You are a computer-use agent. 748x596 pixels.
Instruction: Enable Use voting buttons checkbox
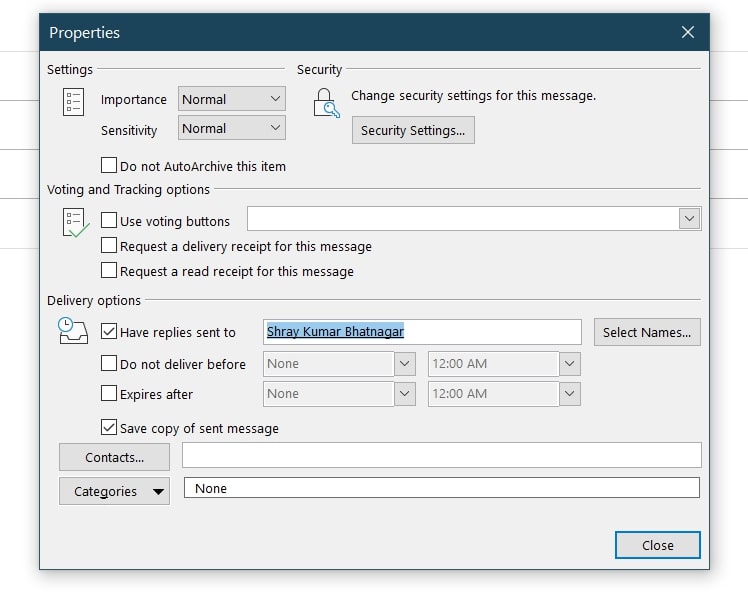(x=109, y=220)
